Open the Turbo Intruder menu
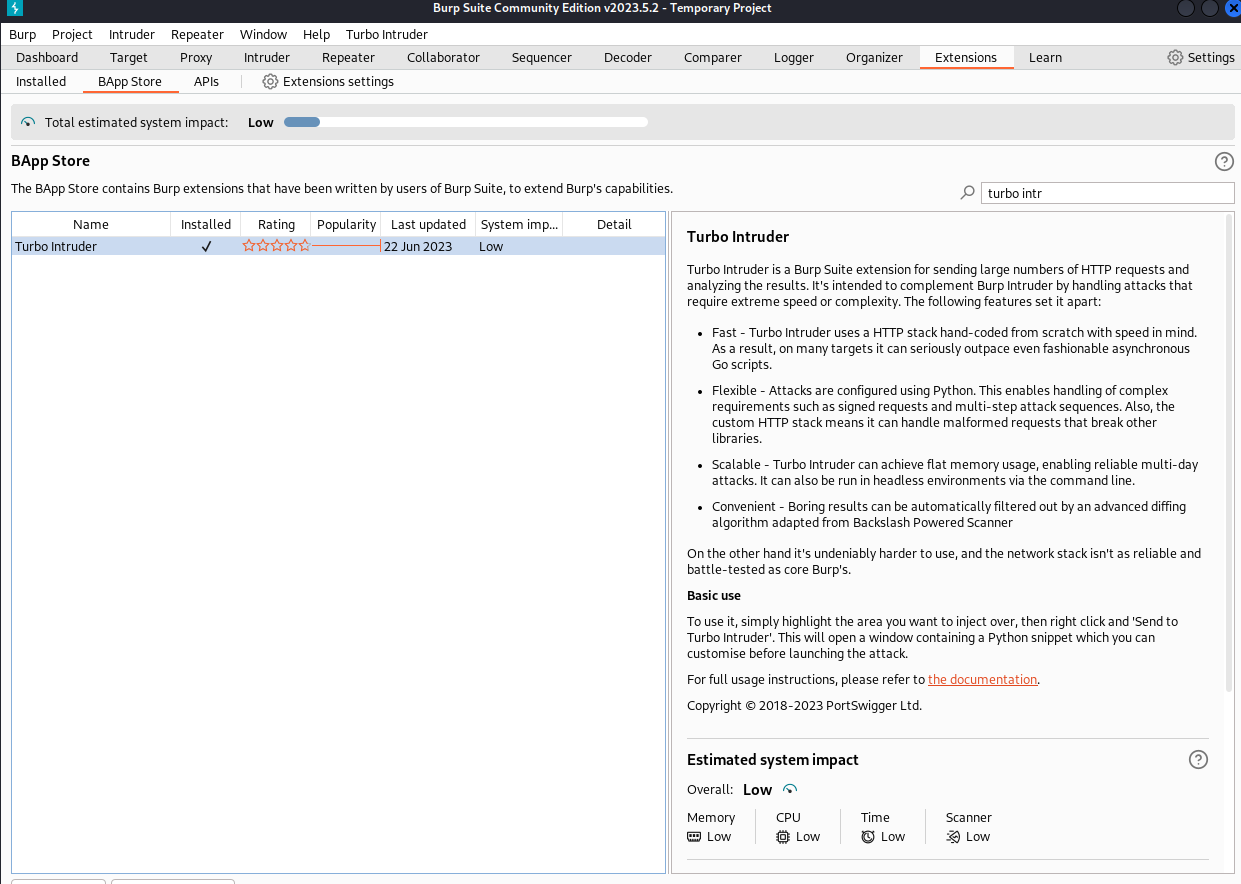Viewport: 1241px width, 884px height. tap(387, 34)
